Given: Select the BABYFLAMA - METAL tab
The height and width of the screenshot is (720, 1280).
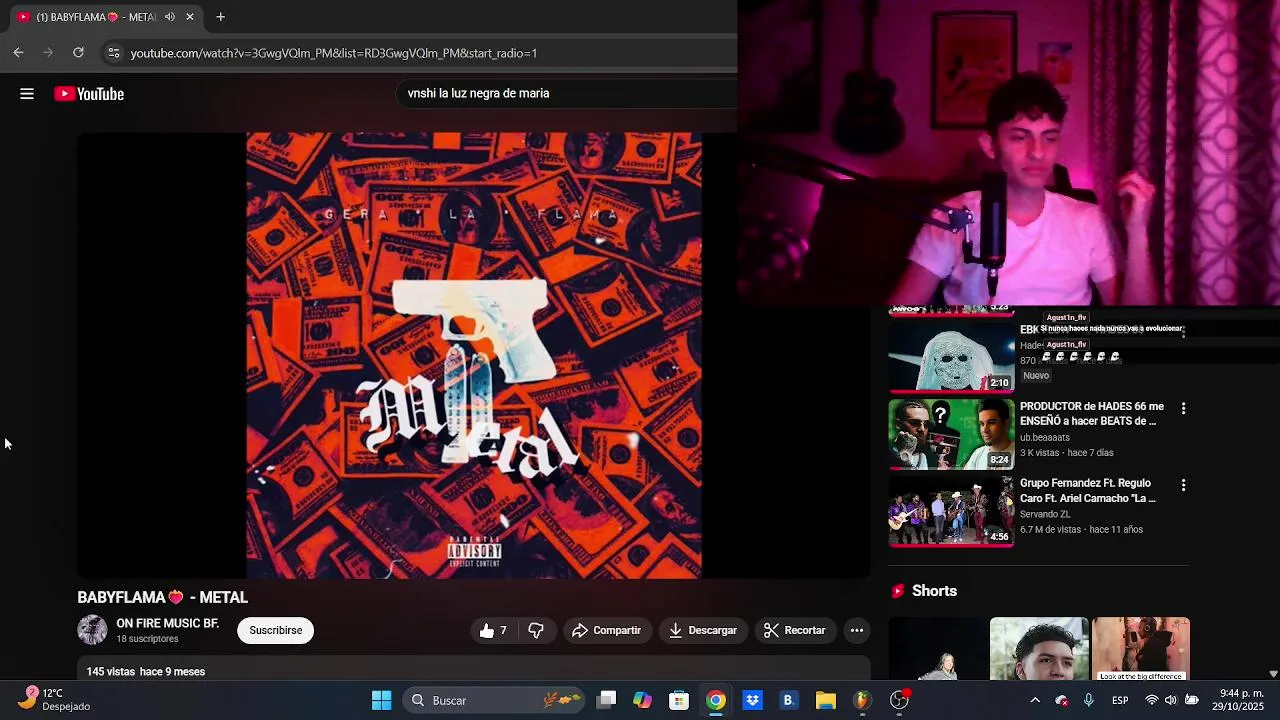Looking at the screenshot, I should tap(105, 17).
